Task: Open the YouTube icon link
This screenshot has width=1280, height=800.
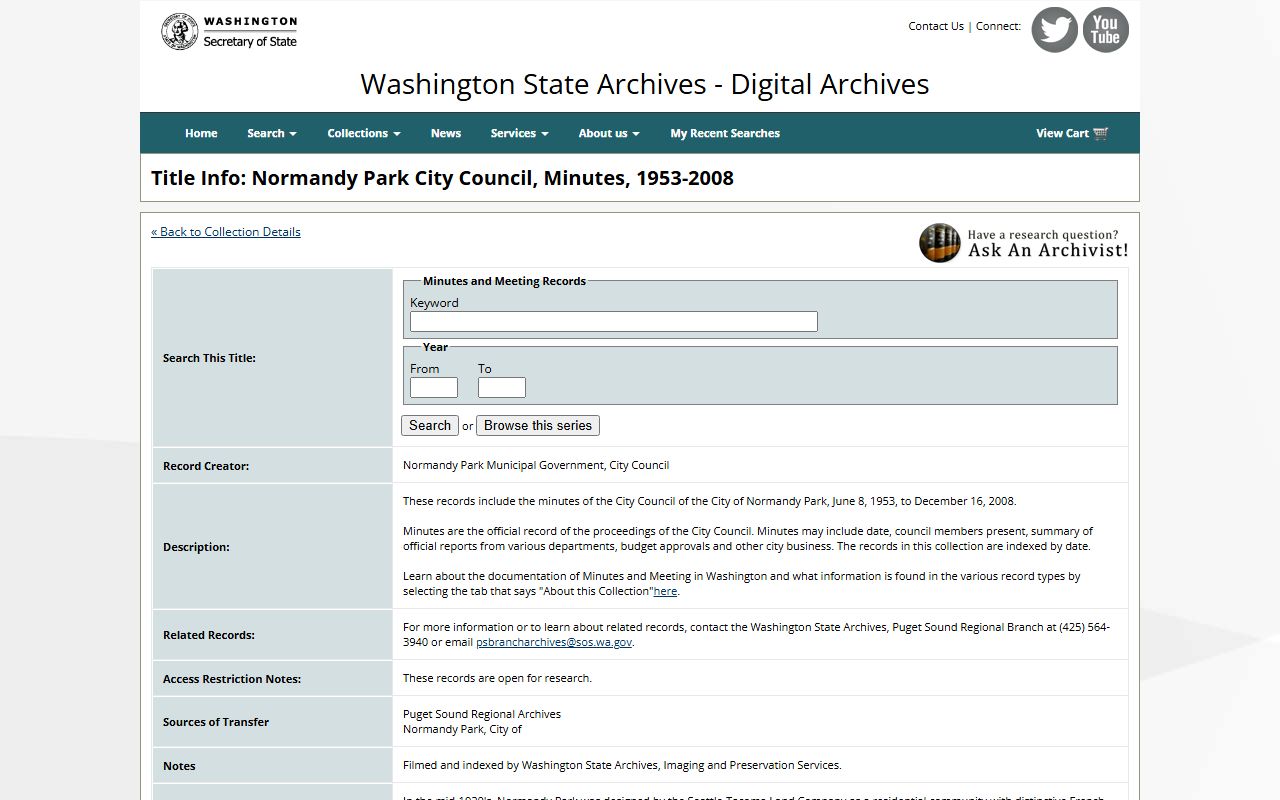Action: tap(1105, 30)
